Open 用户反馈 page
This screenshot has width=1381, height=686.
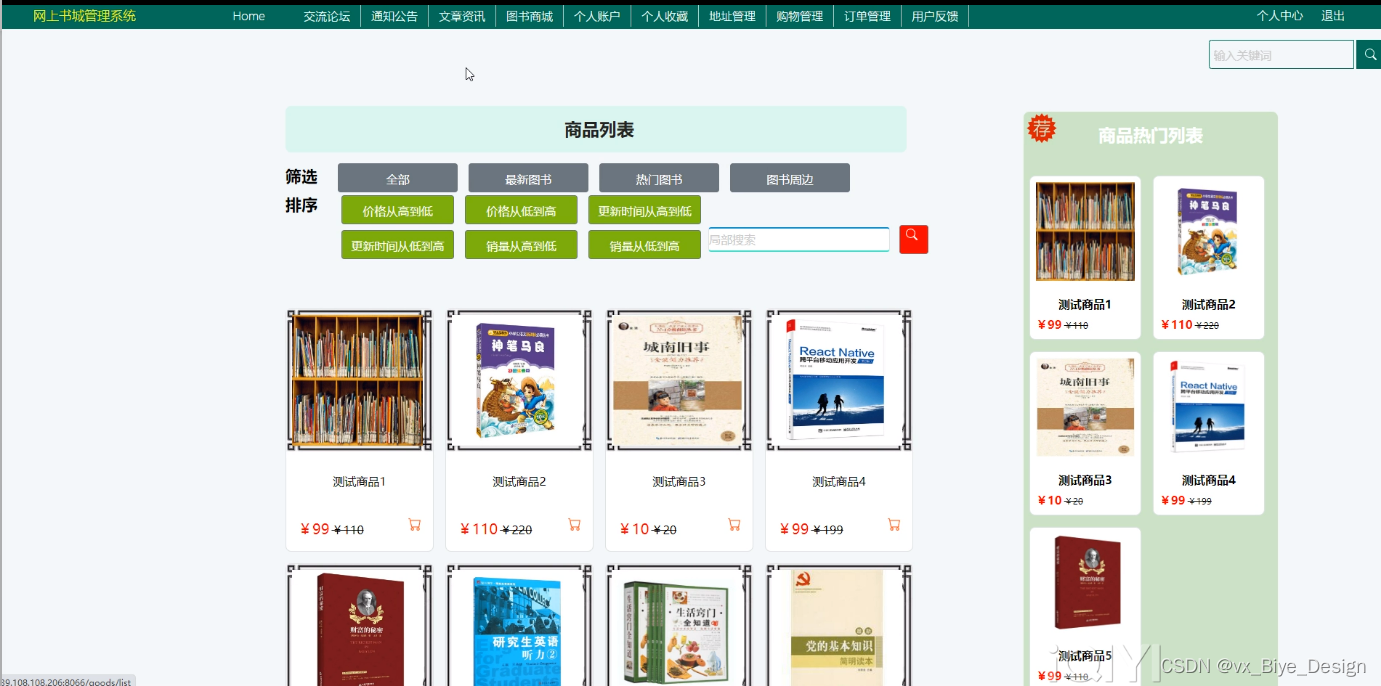934,16
